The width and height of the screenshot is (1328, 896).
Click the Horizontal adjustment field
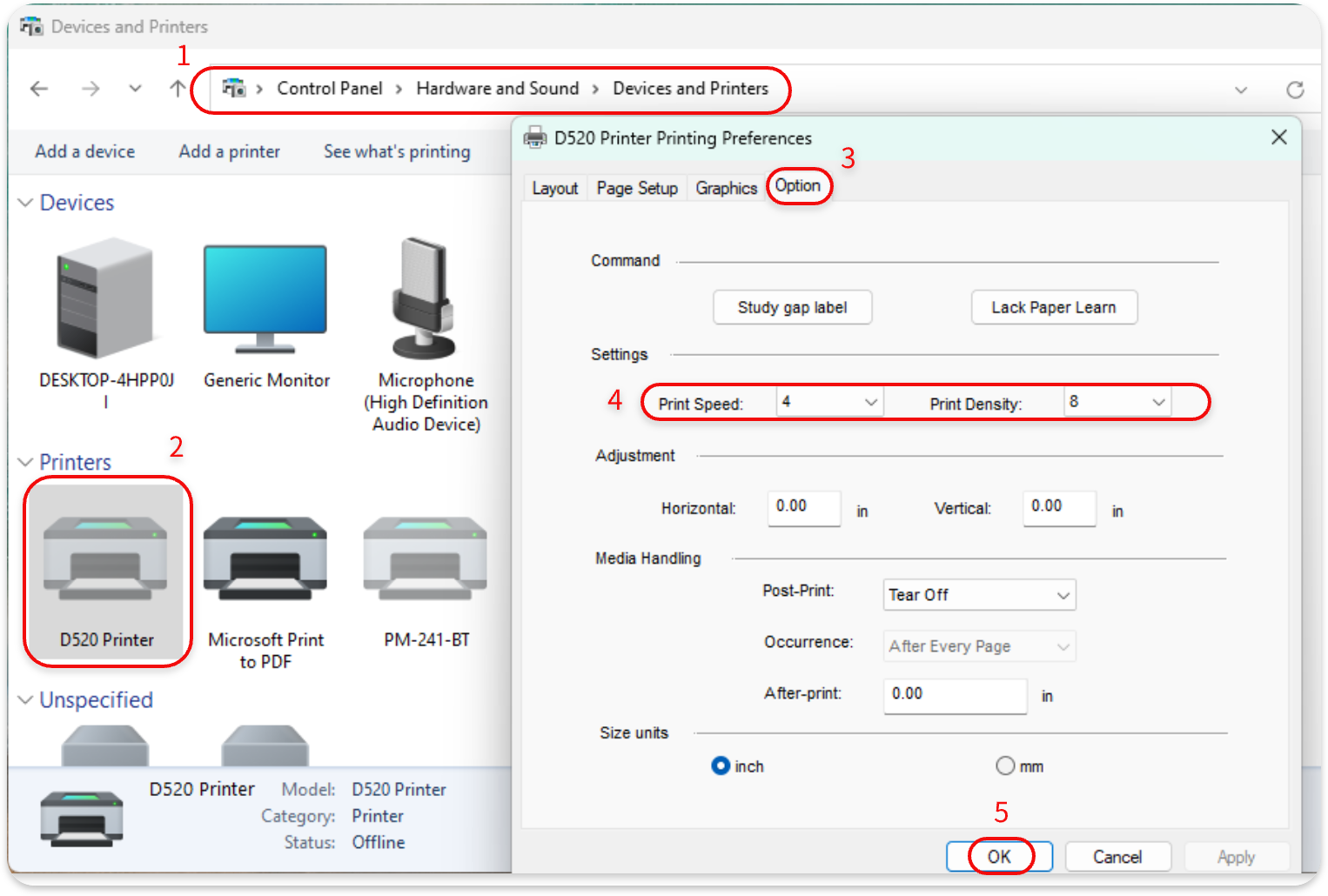804,508
